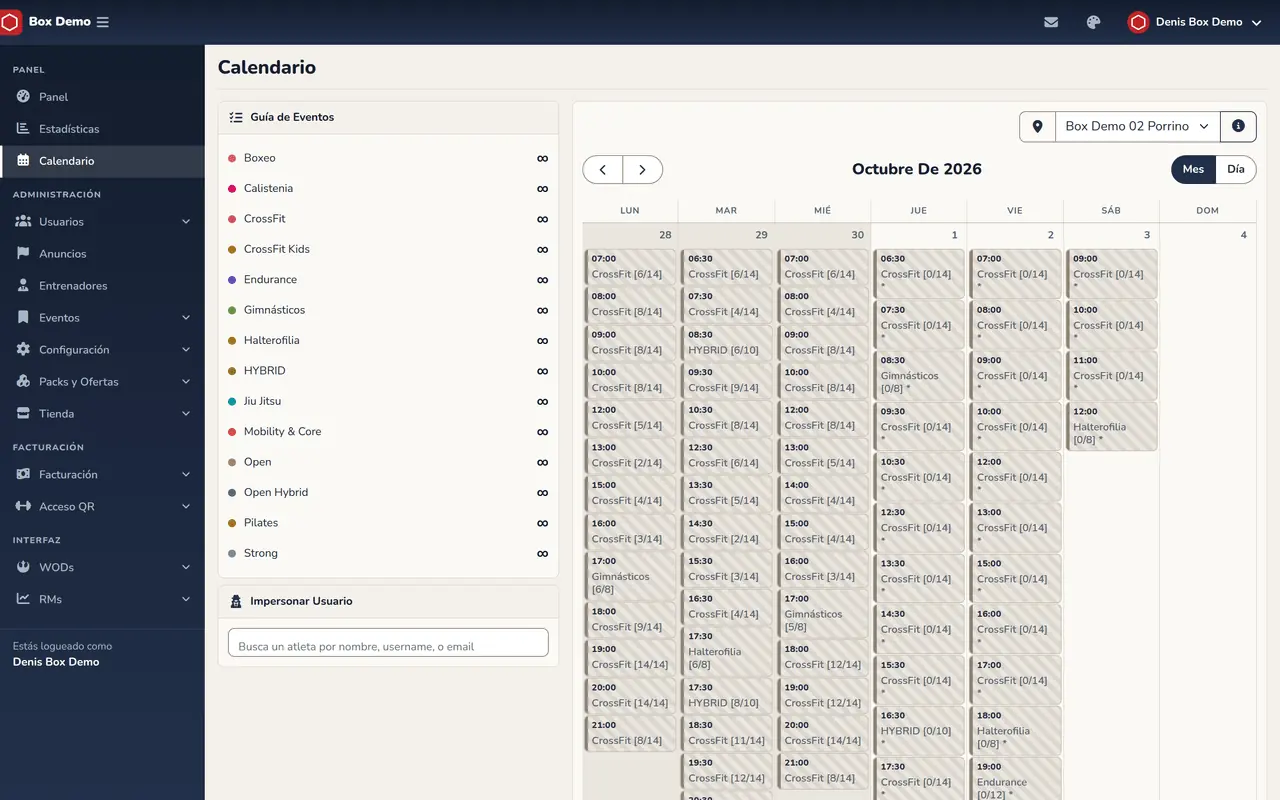Expand the Packs y Ofertas submenu
The width and height of the screenshot is (1280, 800).
(102, 382)
